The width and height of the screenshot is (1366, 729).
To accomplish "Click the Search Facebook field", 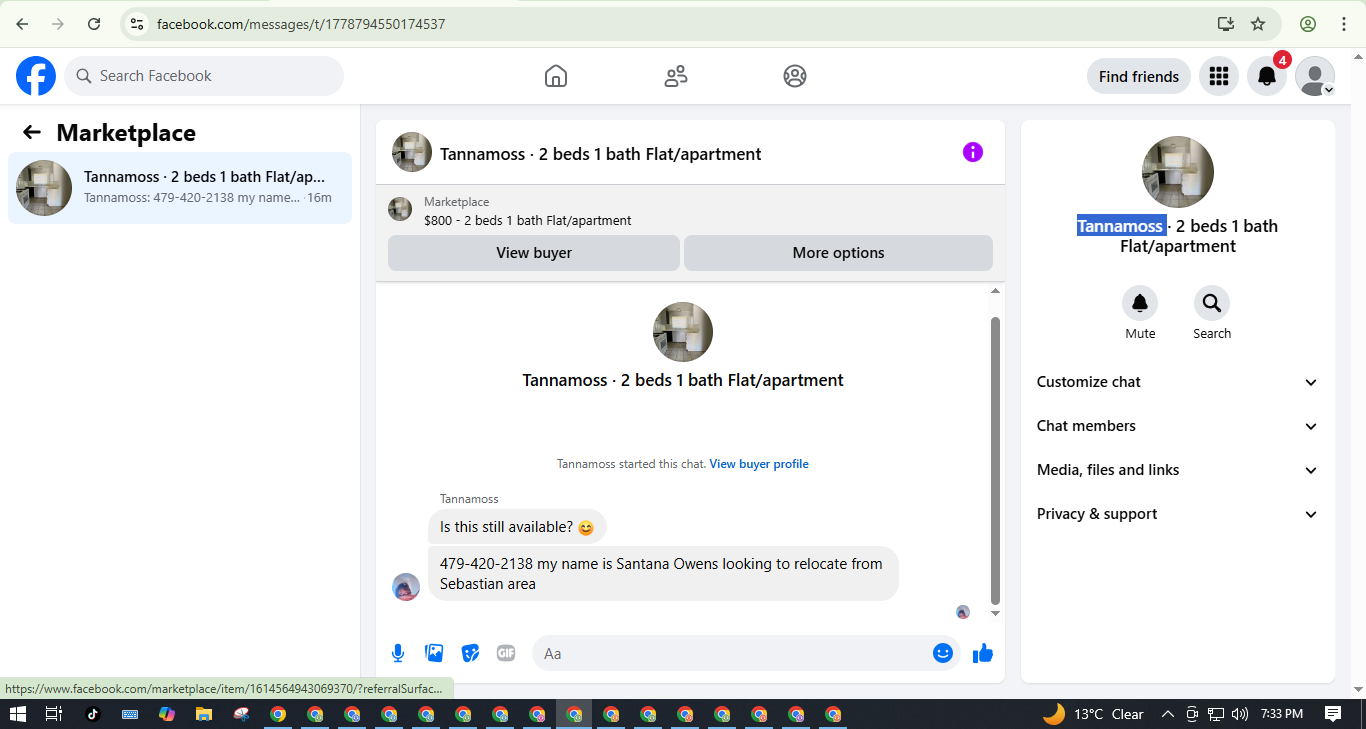I will click(x=204, y=76).
